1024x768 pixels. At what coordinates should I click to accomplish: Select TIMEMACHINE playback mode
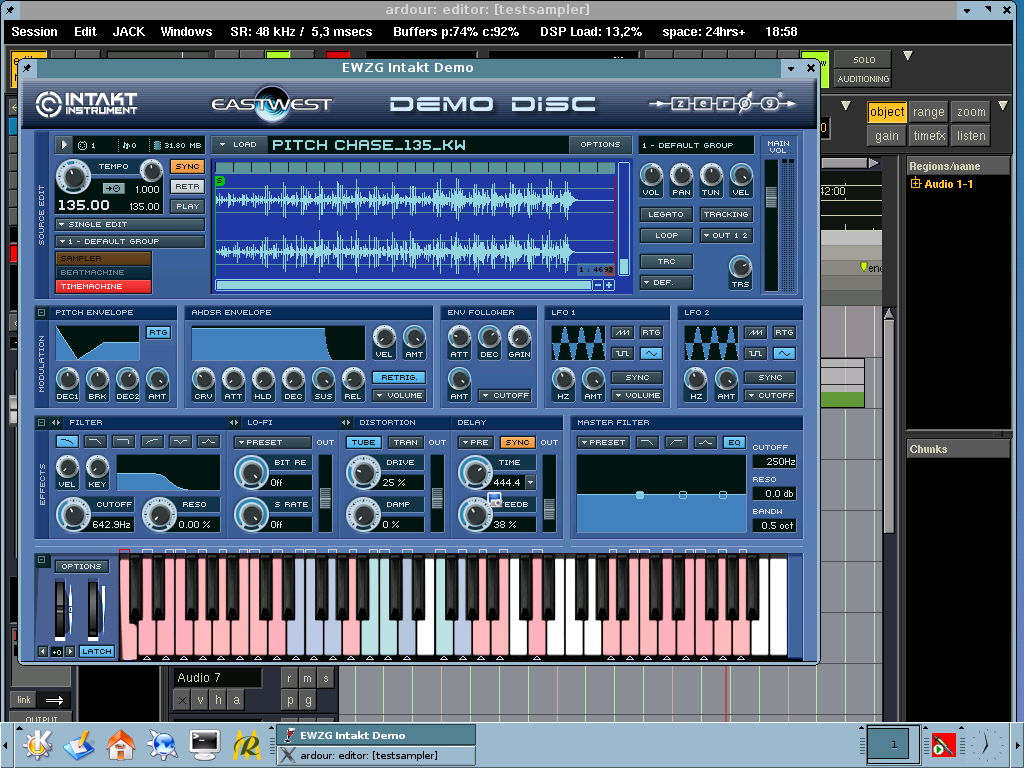coord(103,286)
